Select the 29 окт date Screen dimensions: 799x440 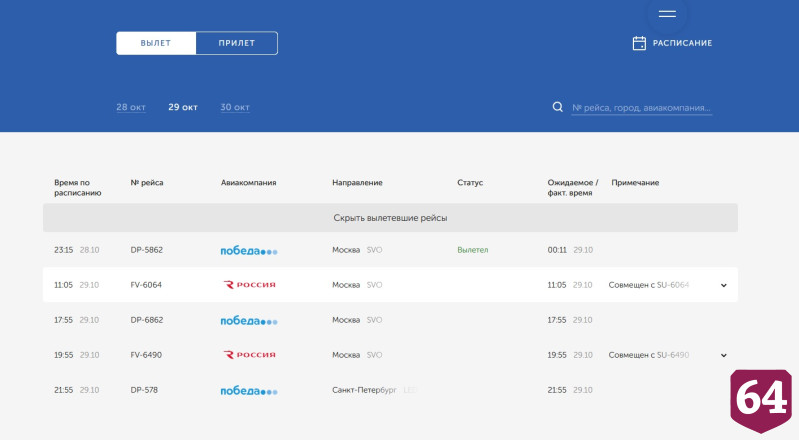click(183, 107)
